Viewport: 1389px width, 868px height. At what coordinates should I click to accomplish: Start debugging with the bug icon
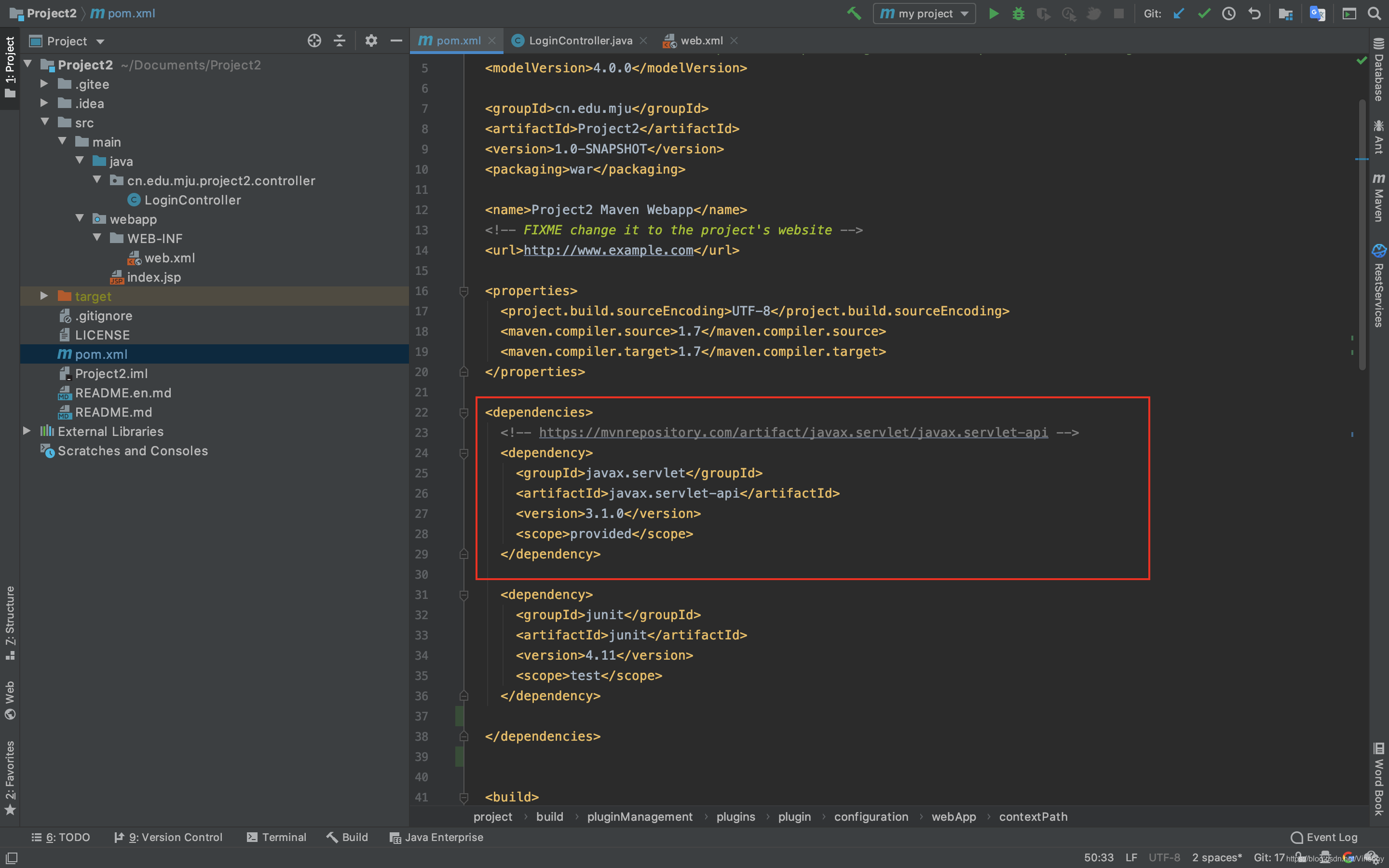(1018, 13)
